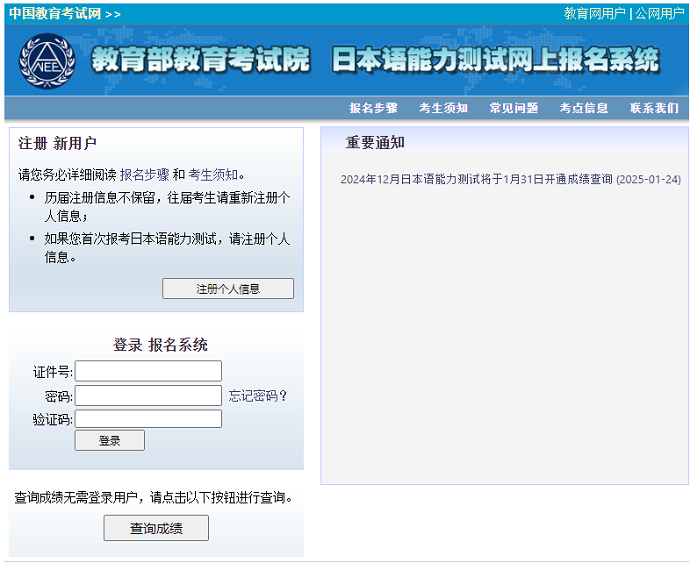Switch to 教育网用户 access
The height and width of the screenshot is (563, 690).
pos(595,14)
